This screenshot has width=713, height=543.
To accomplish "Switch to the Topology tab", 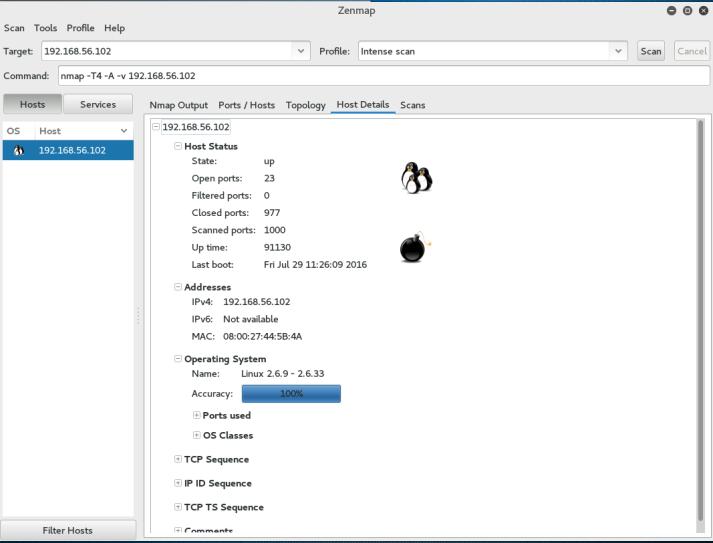I will click(306, 105).
